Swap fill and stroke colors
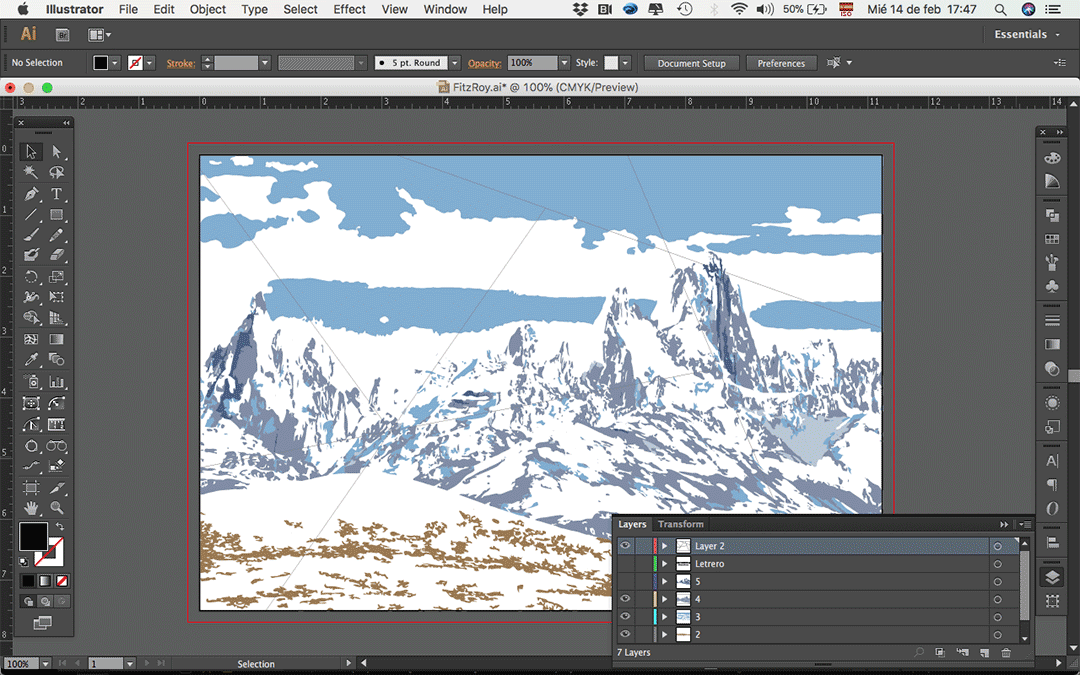This screenshot has width=1080, height=675. coord(60,527)
